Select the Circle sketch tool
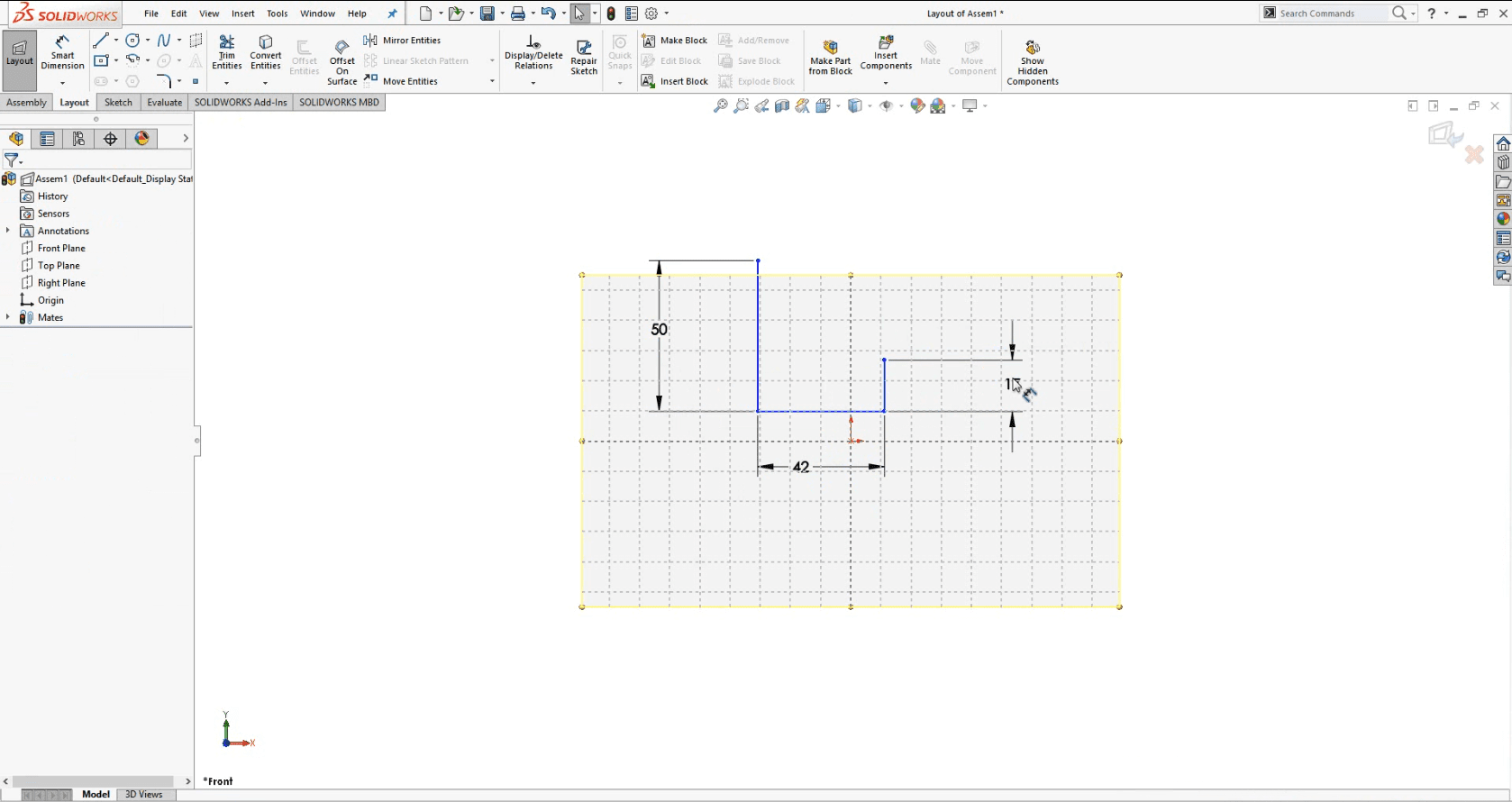 click(x=132, y=41)
